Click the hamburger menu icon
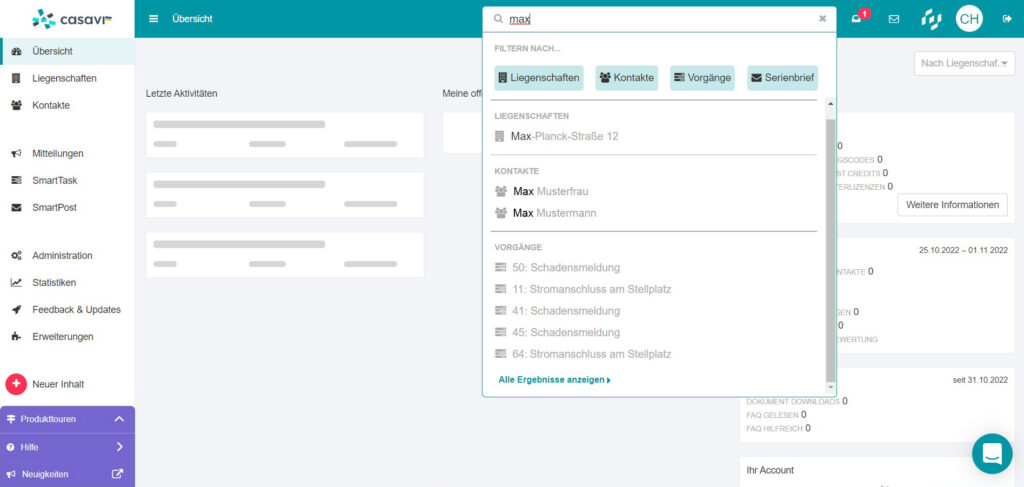Screen dimensions: 1024x487 pyautogui.click(x=153, y=19)
